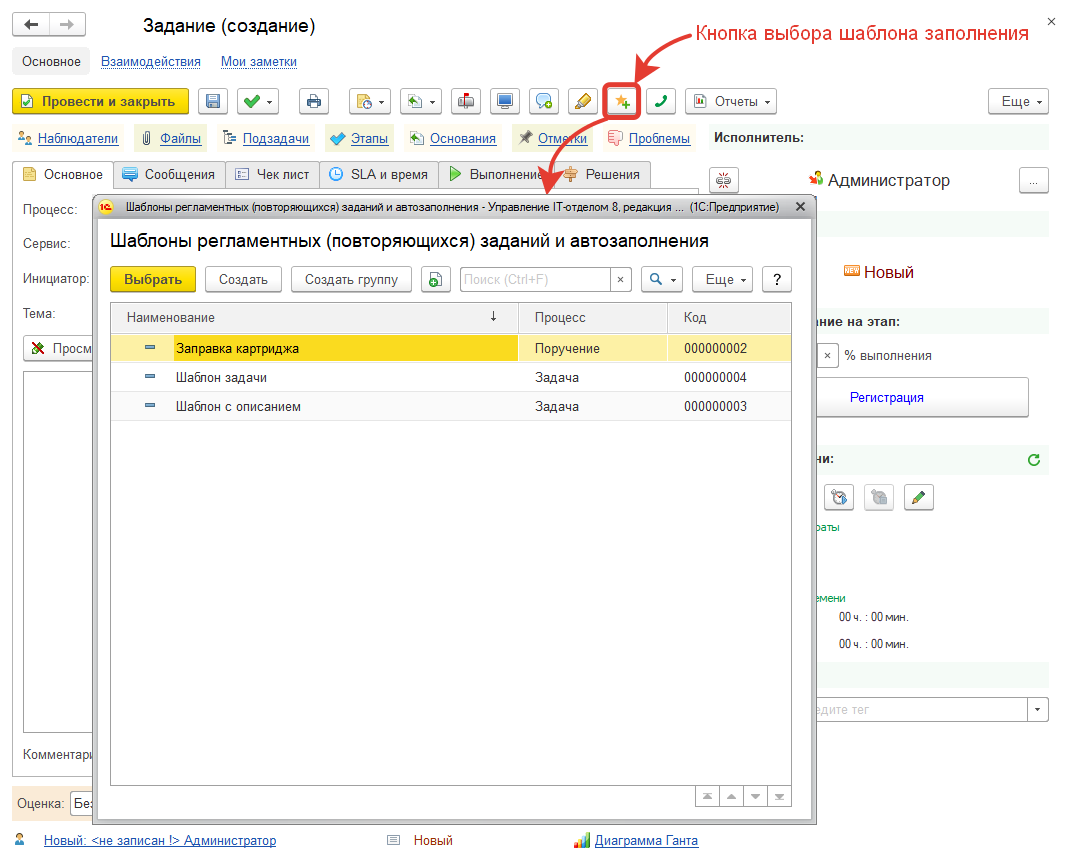Switch to the Основное form tab

[63, 174]
